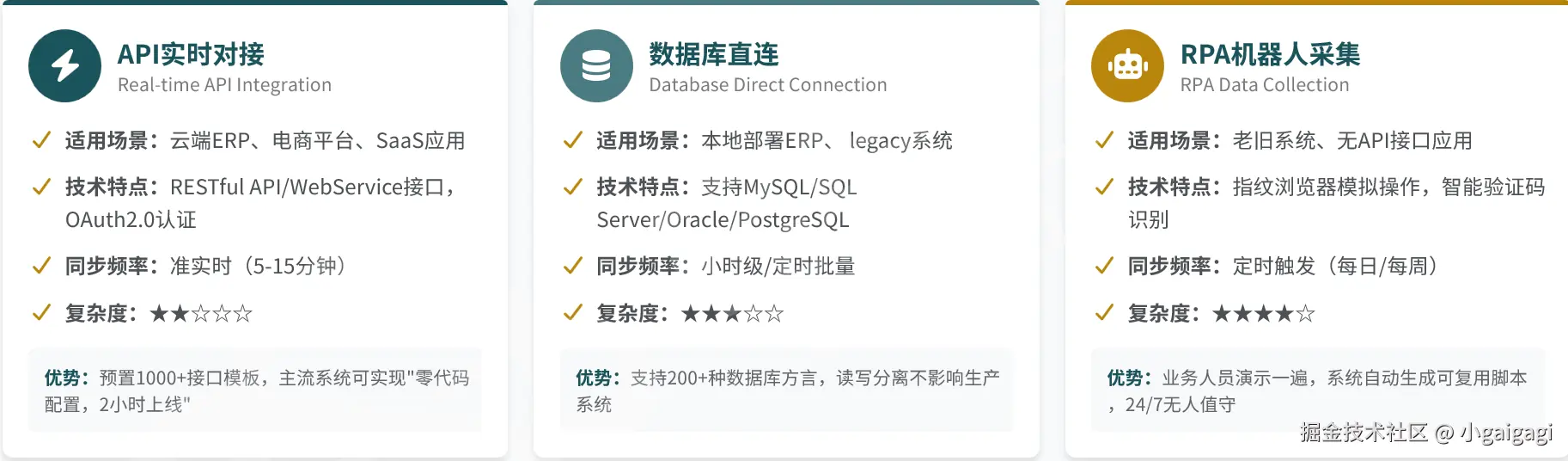Click the checkmark beside 指纹浏览器模拟操作 line
This screenshot has width=1568, height=461.
coord(1104,187)
